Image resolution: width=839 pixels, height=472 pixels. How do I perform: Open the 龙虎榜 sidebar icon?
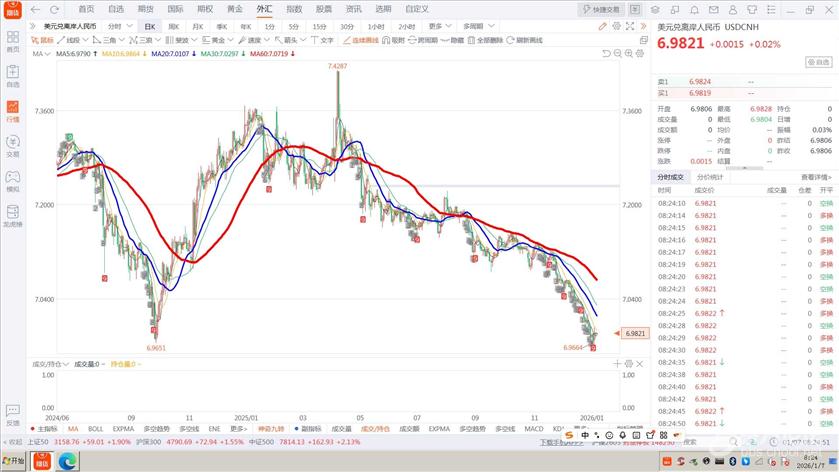(x=13, y=216)
